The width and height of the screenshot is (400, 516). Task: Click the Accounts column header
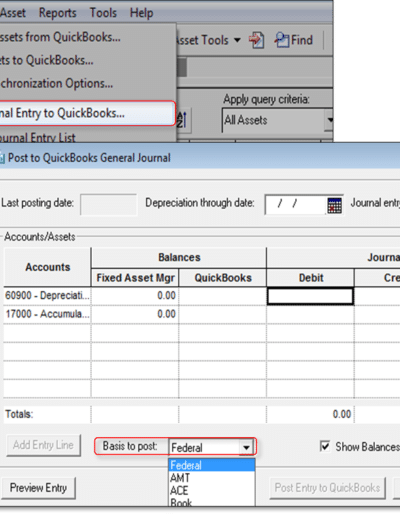[47, 267]
